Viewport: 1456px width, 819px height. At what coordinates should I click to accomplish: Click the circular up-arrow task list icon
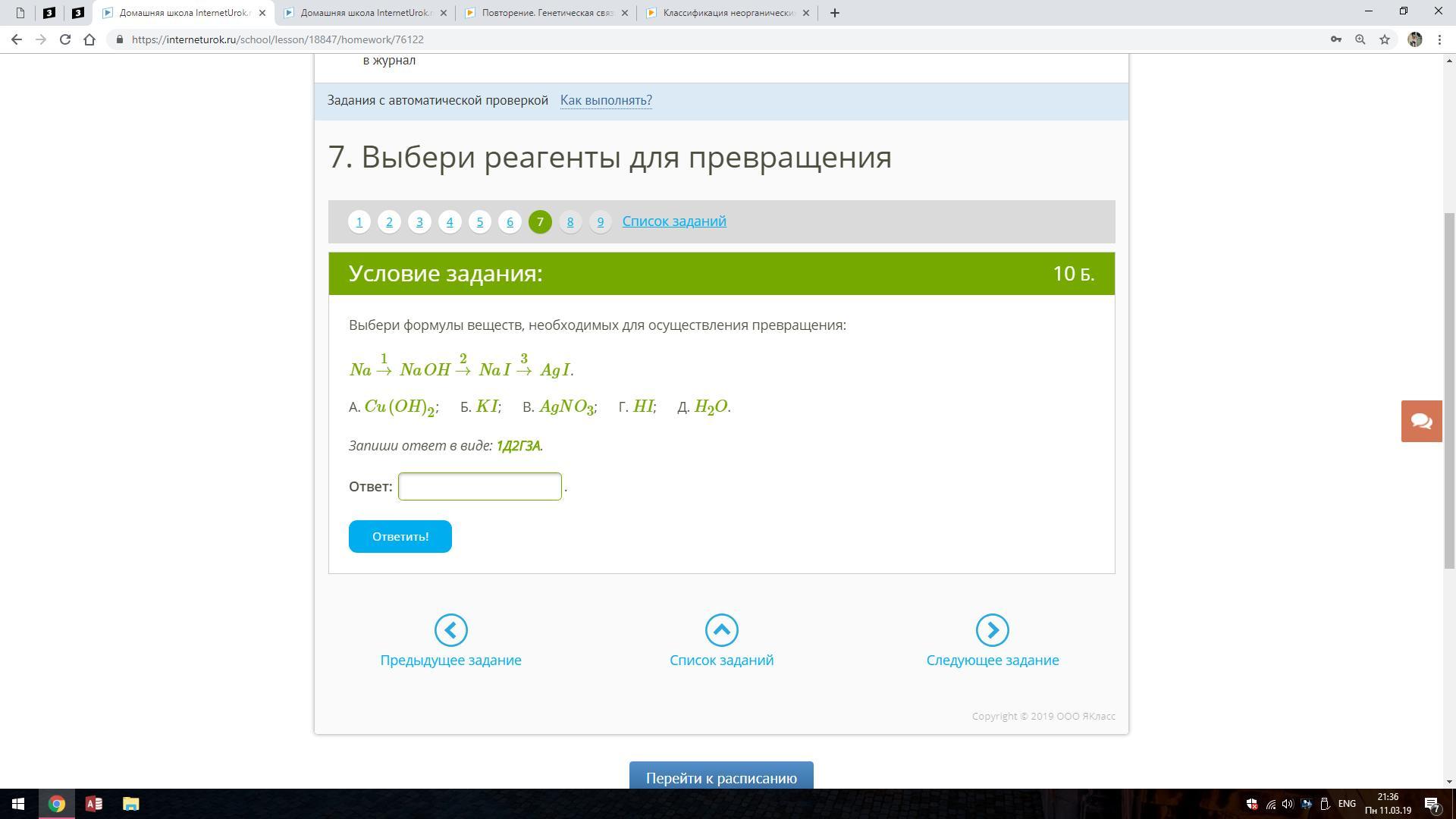pos(721,630)
